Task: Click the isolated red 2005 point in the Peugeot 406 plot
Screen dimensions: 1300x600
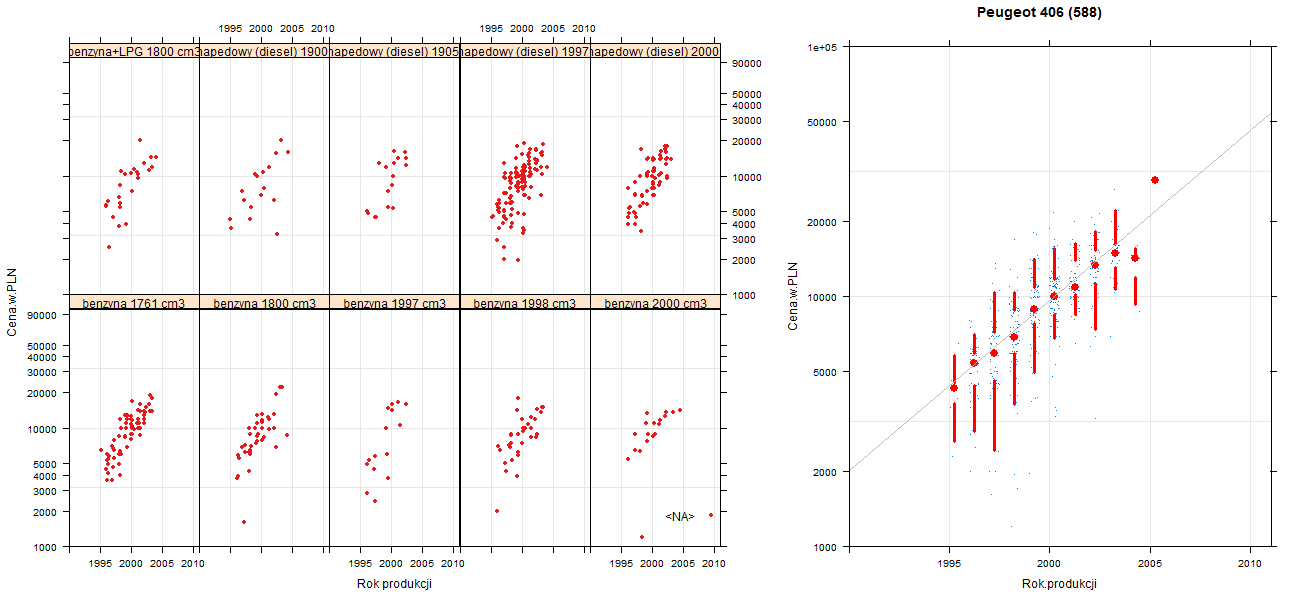Action: [x=1155, y=180]
